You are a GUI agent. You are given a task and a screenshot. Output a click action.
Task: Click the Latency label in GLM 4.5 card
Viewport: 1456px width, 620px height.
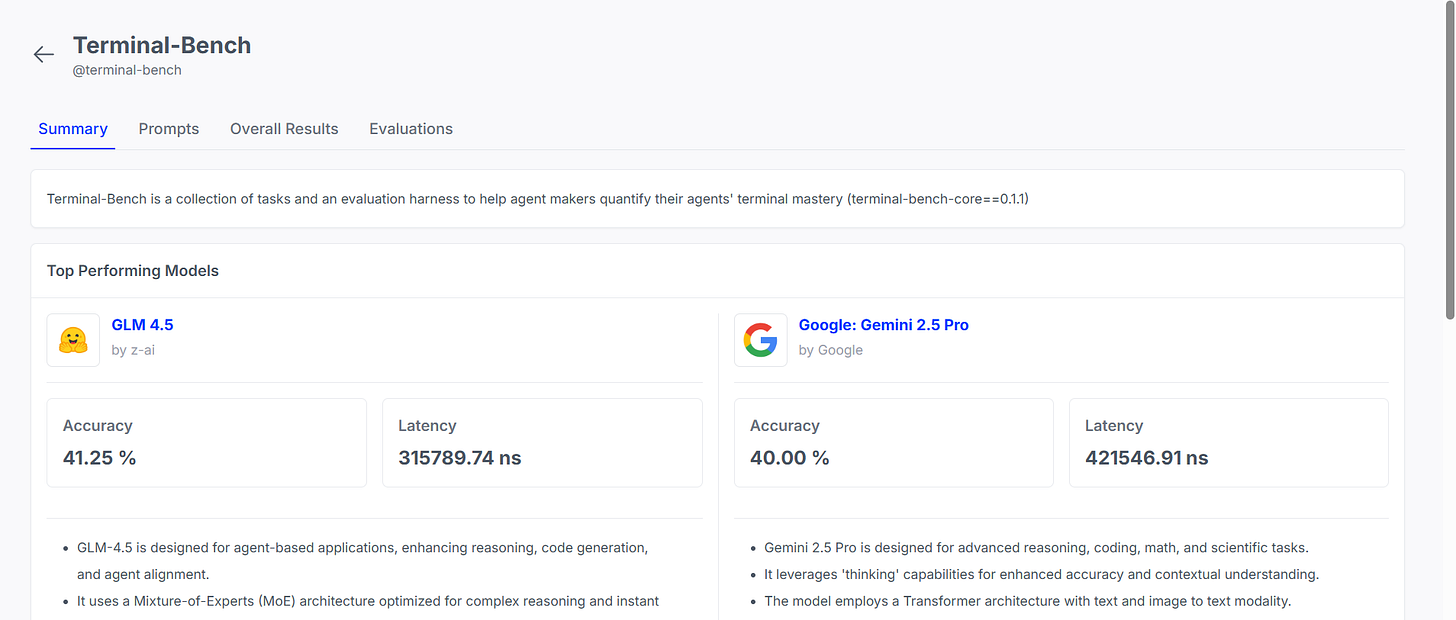point(427,426)
